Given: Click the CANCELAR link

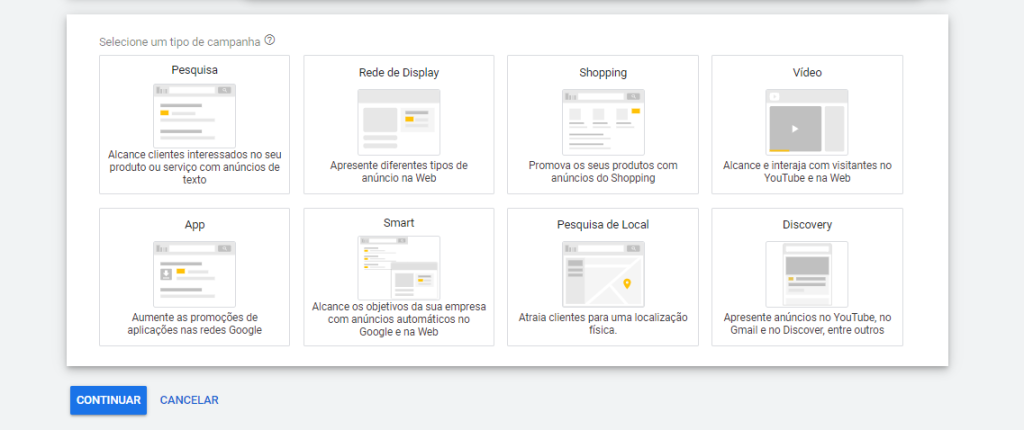Looking at the screenshot, I should point(189,400).
